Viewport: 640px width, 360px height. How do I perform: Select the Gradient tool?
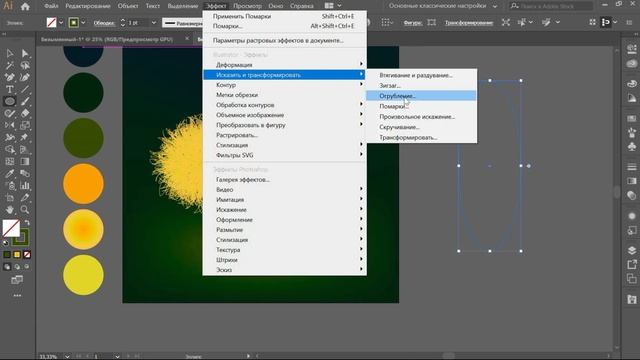click(25, 161)
